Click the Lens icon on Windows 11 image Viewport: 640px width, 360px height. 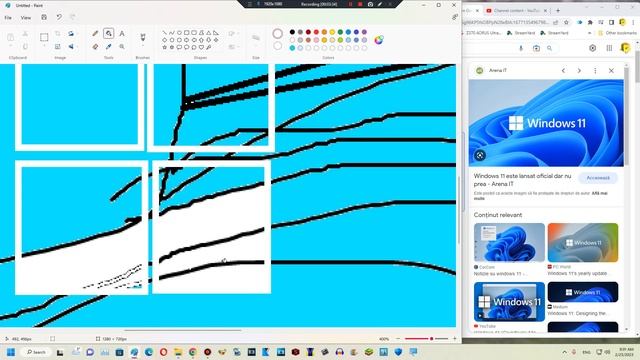tap(480, 155)
